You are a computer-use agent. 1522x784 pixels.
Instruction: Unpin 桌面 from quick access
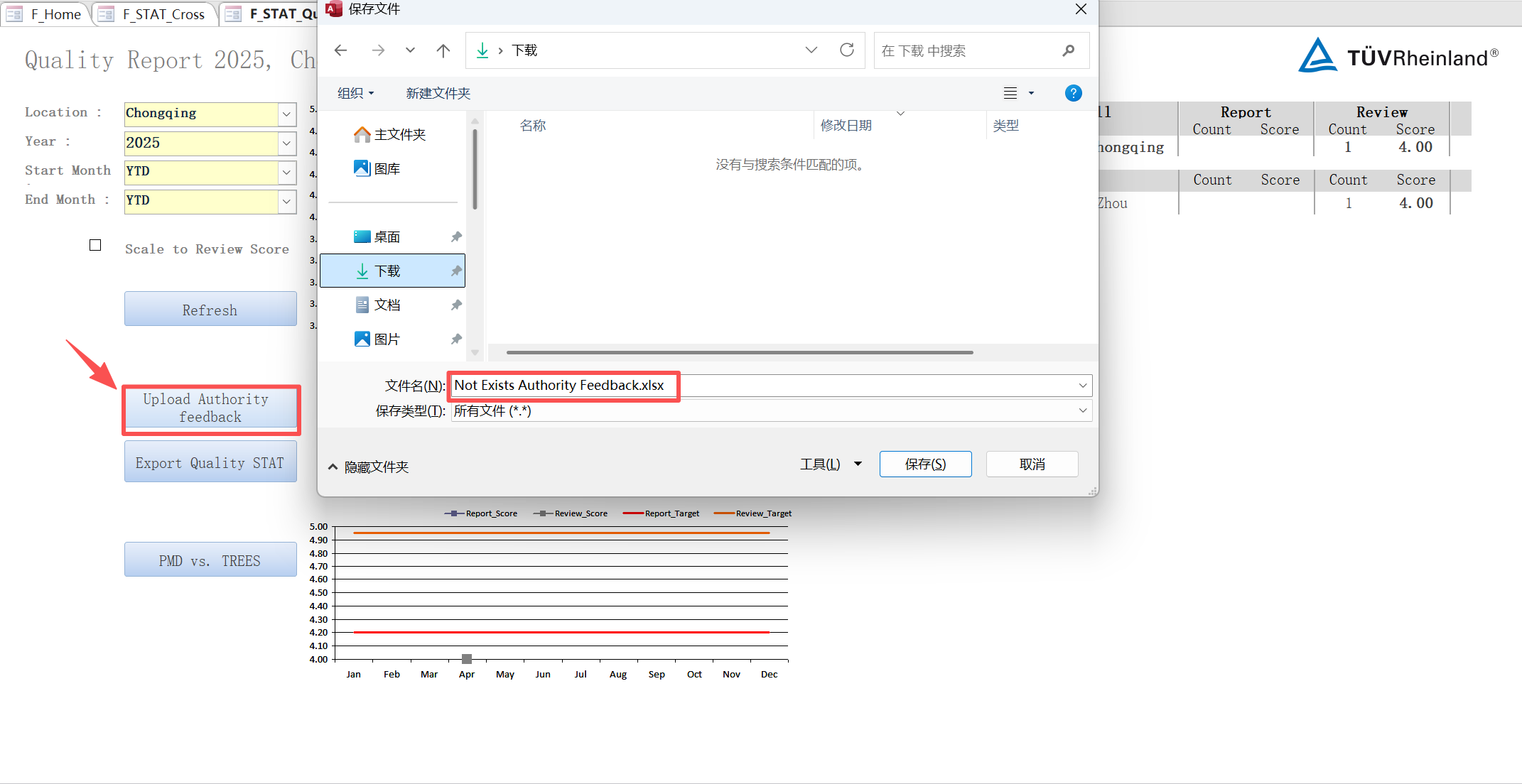(455, 236)
